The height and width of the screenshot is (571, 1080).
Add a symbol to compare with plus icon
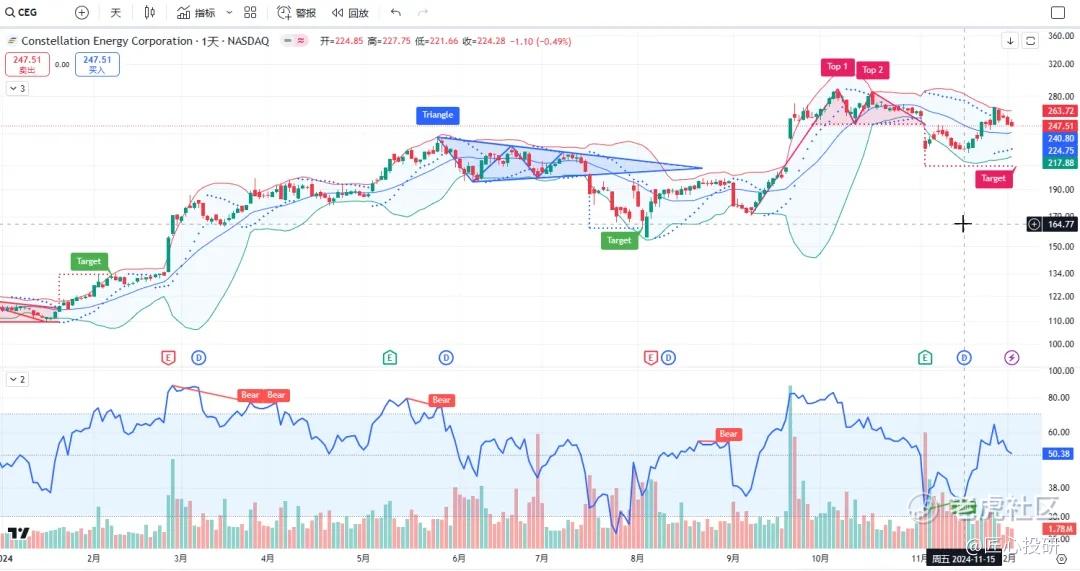coord(81,12)
